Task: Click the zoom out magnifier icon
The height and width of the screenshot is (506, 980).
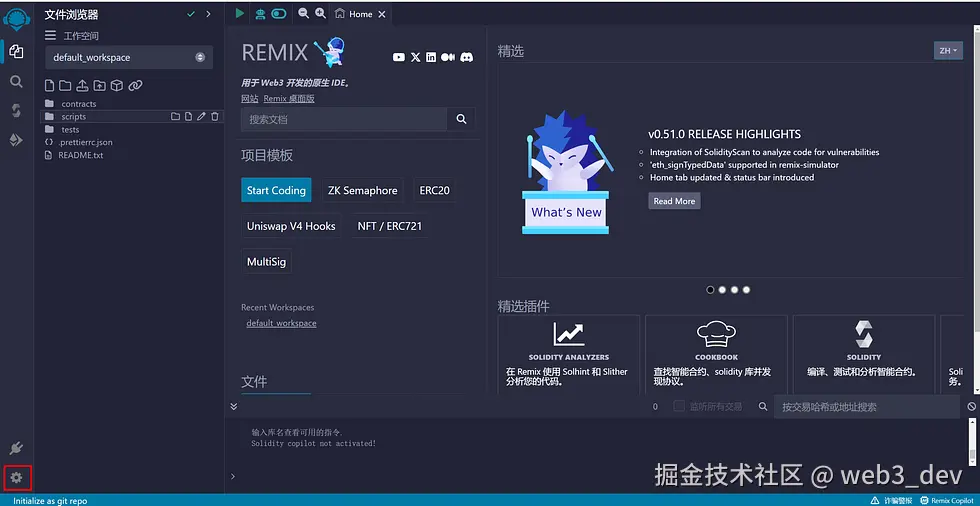Action: pos(303,13)
